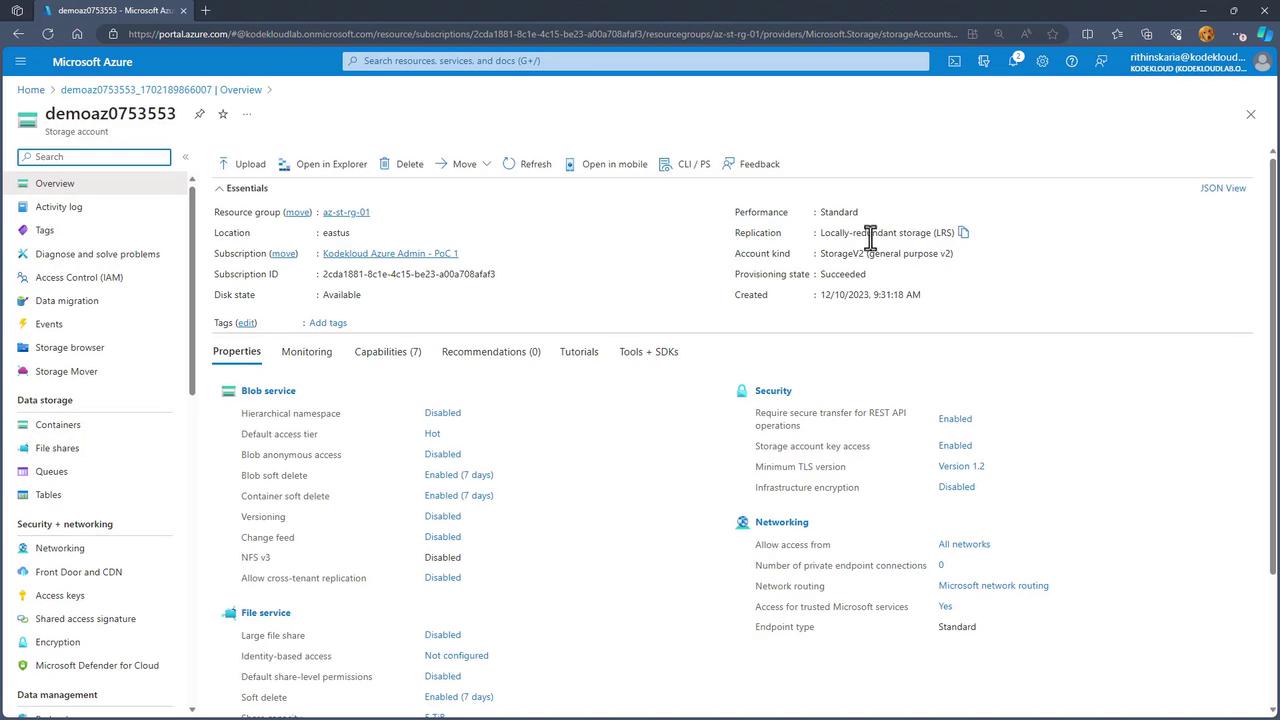Go back in the browser
Screen dimensions: 1280x720
coord(19,34)
